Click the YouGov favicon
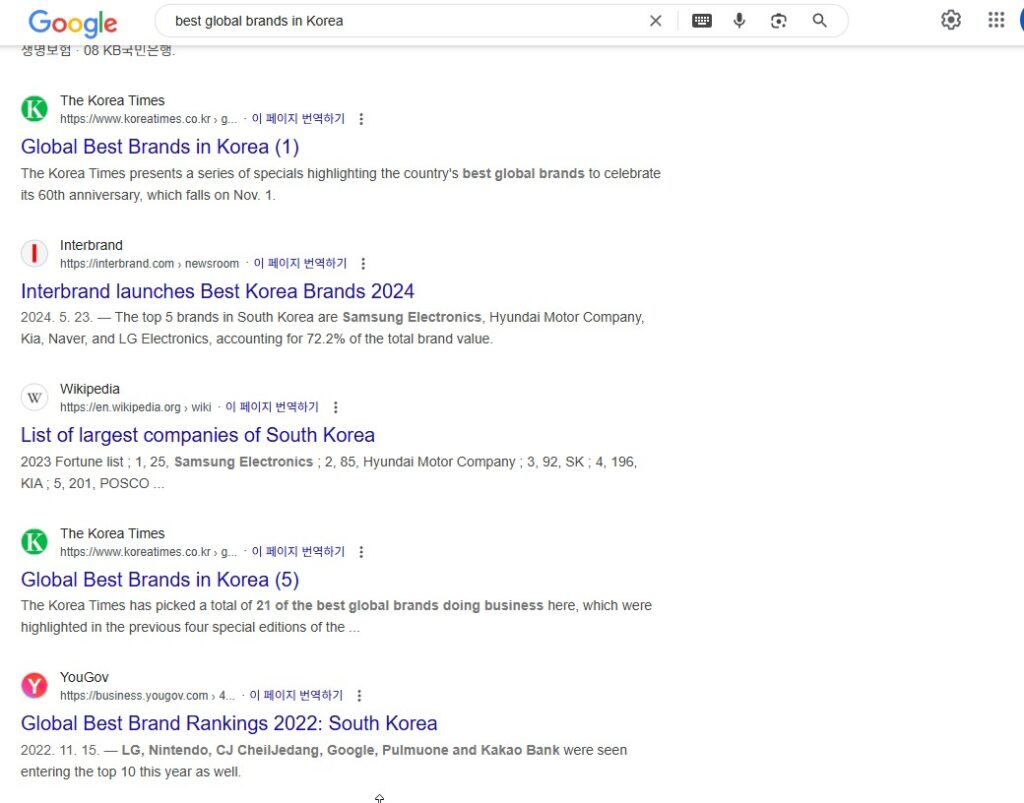This screenshot has width=1024, height=803. pyautogui.click(x=34, y=685)
